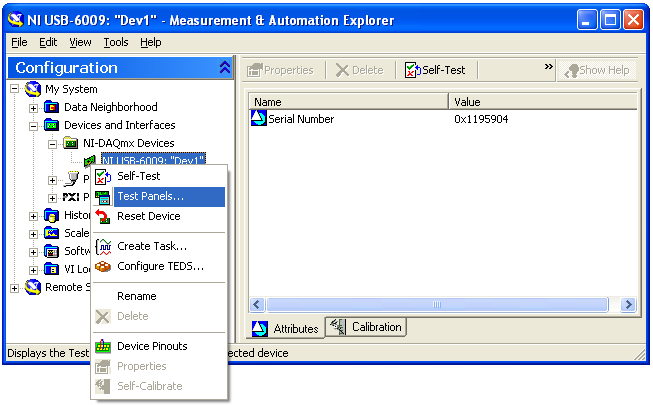
Task: Click the Show Help button
Action: click(x=596, y=70)
